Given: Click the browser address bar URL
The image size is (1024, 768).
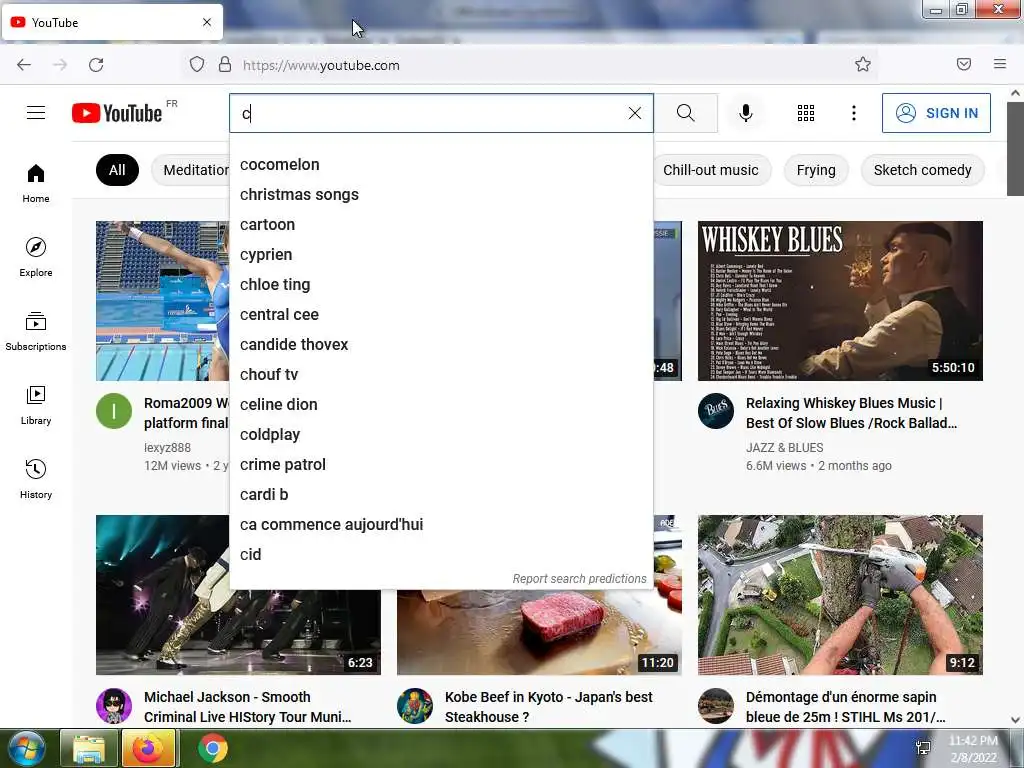Looking at the screenshot, I should [321, 65].
